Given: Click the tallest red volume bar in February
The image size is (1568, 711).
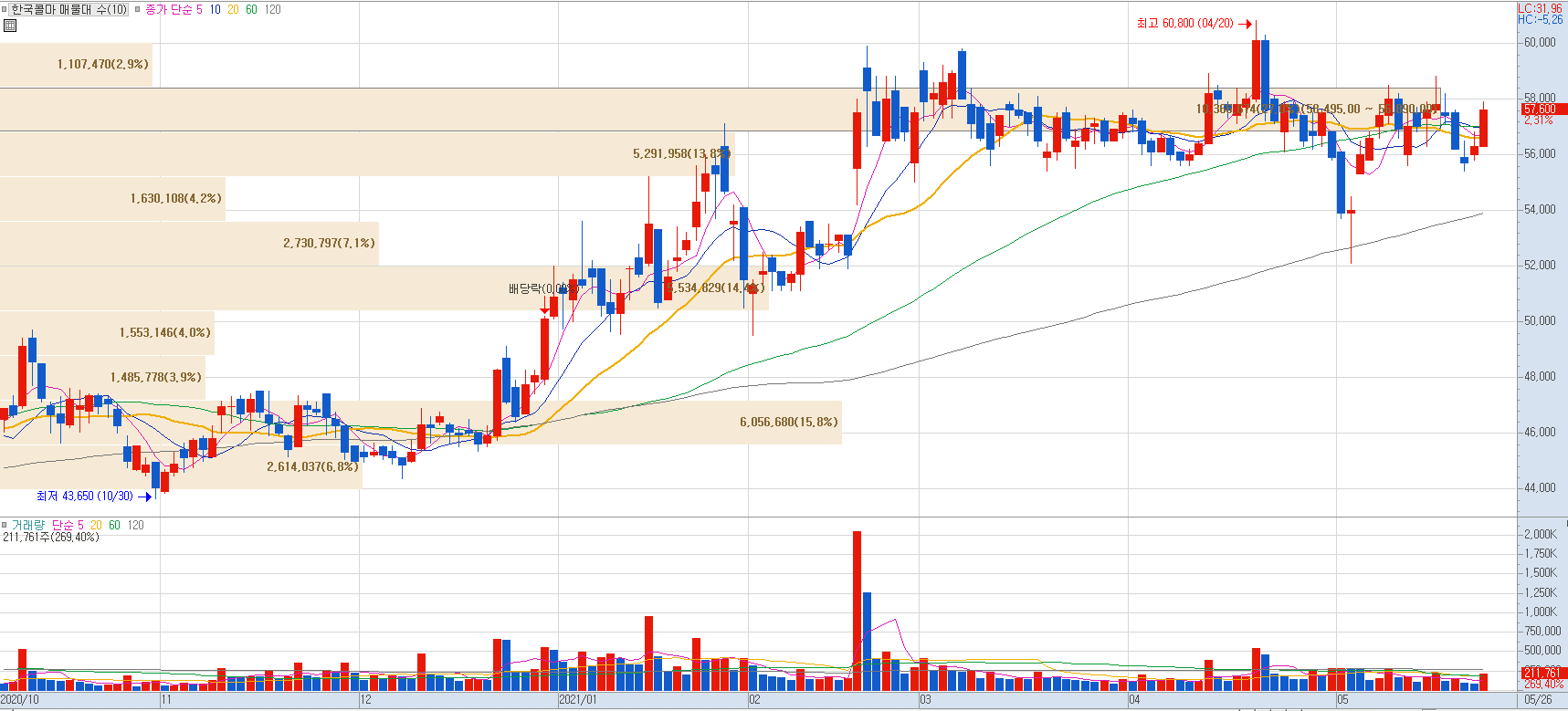Looking at the screenshot, I should [857, 611].
